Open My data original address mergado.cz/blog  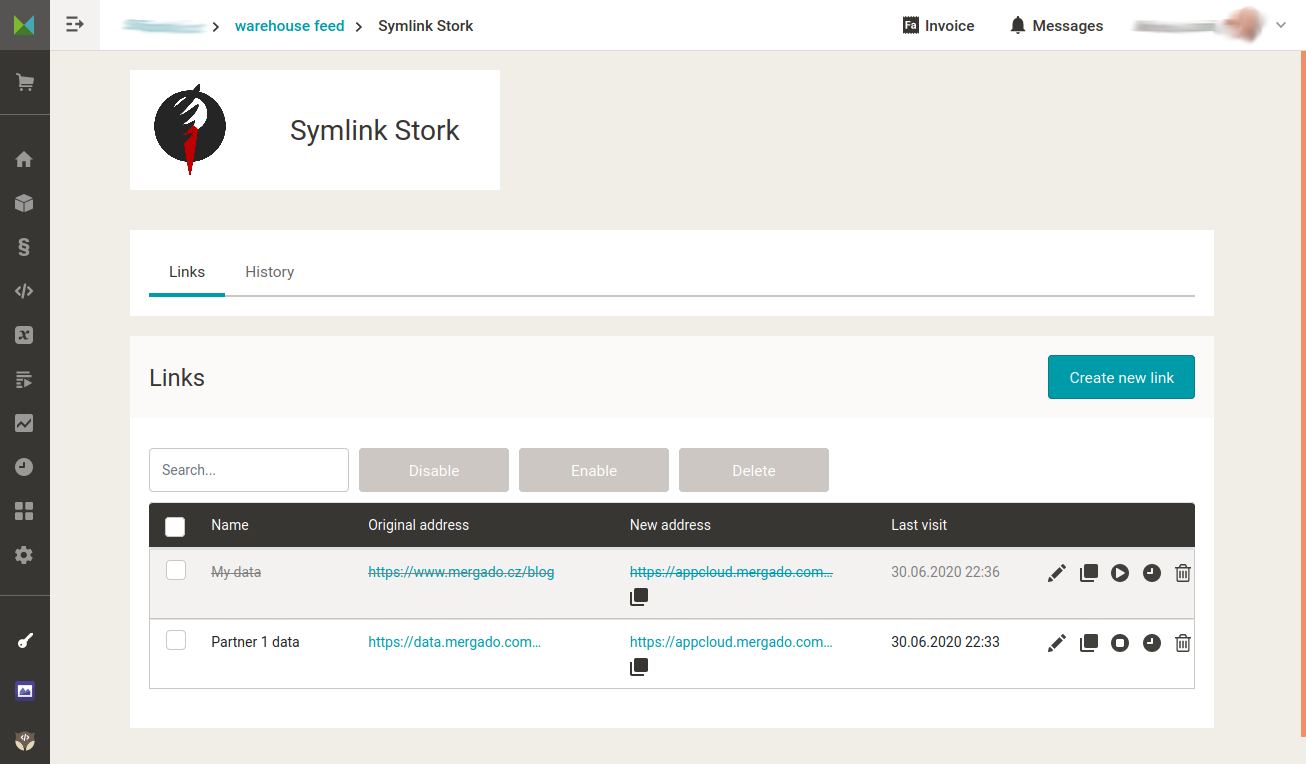click(x=461, y=572)
